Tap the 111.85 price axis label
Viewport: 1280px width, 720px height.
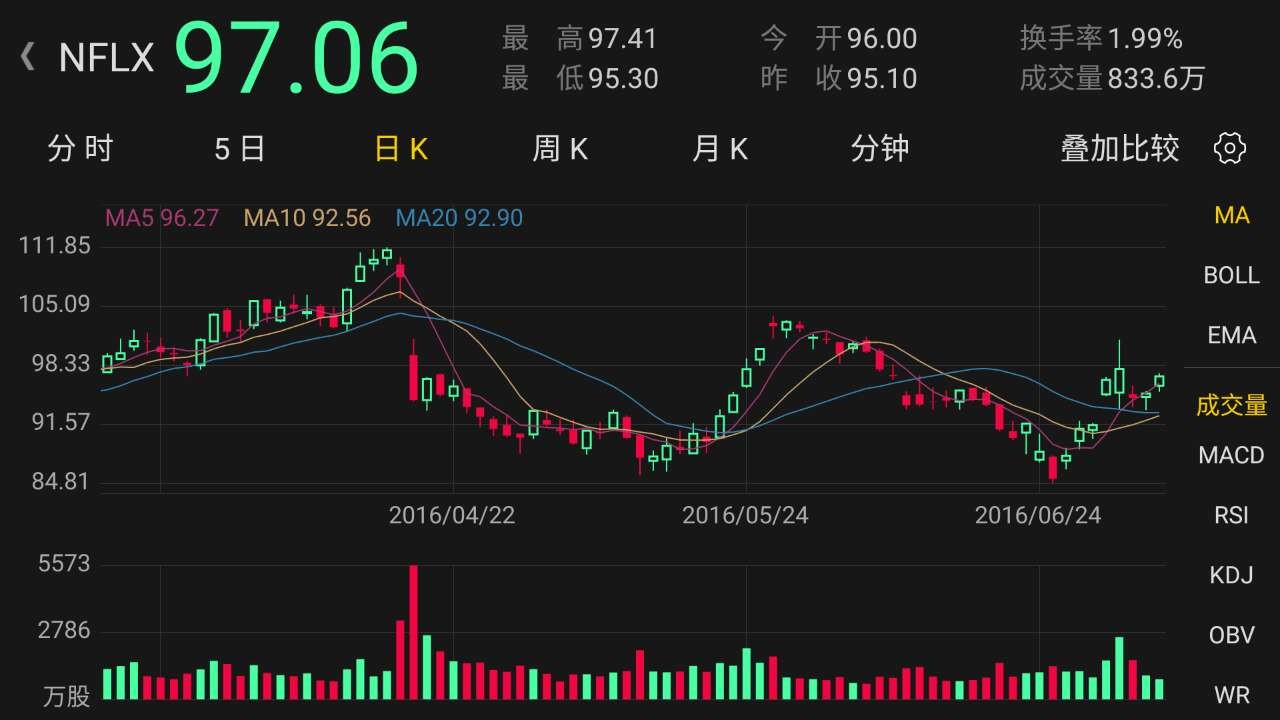pos(55,246)
